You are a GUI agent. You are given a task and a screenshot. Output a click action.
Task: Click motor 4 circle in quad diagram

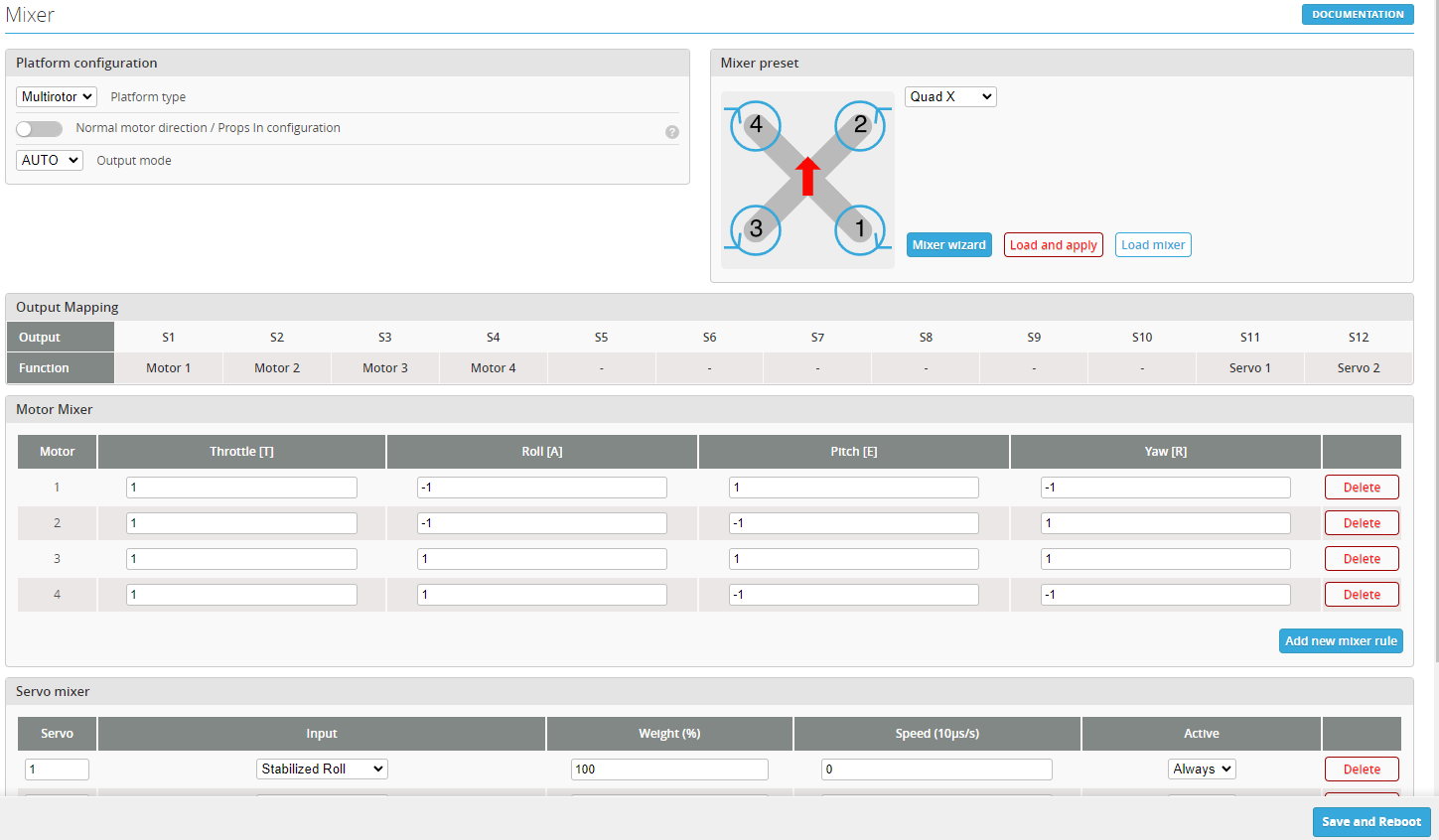click(x=756, y=126)
